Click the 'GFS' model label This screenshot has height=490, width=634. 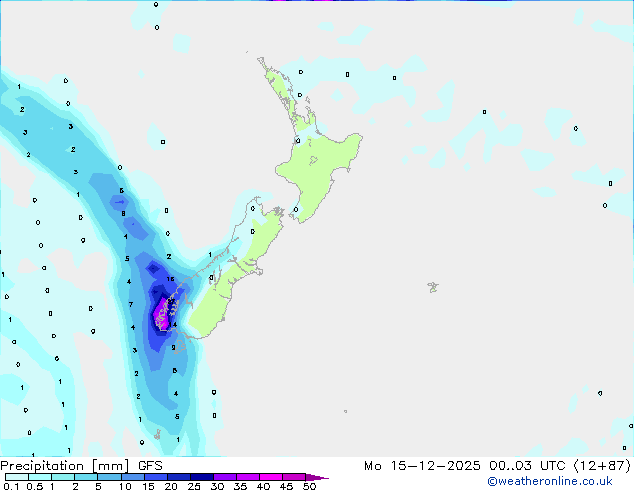[x=150, y=466]
